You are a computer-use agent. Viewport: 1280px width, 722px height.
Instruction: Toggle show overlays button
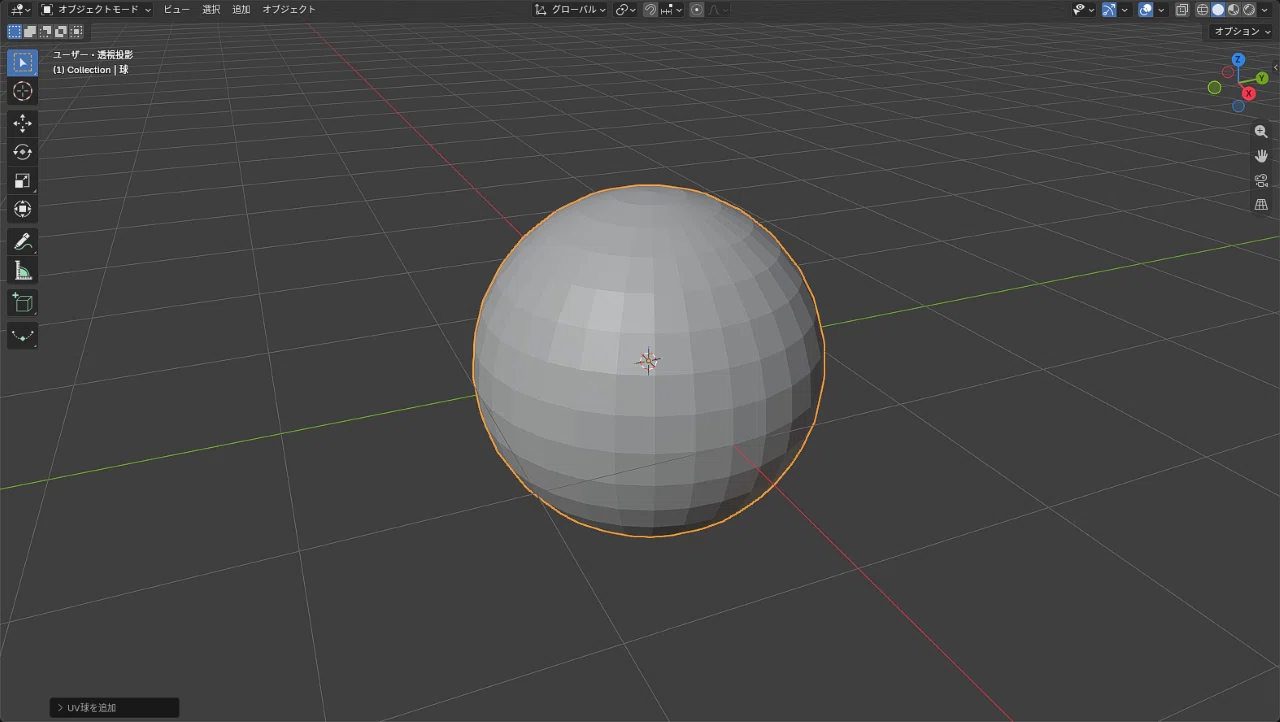pos(1146,9)
